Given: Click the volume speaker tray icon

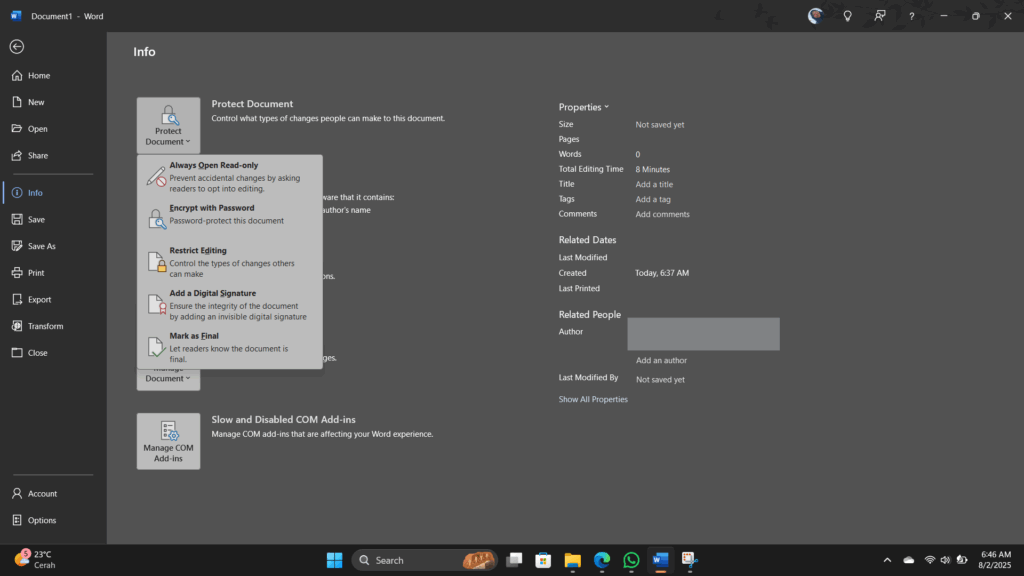Looking at the screenshot, I should point(945,560).
